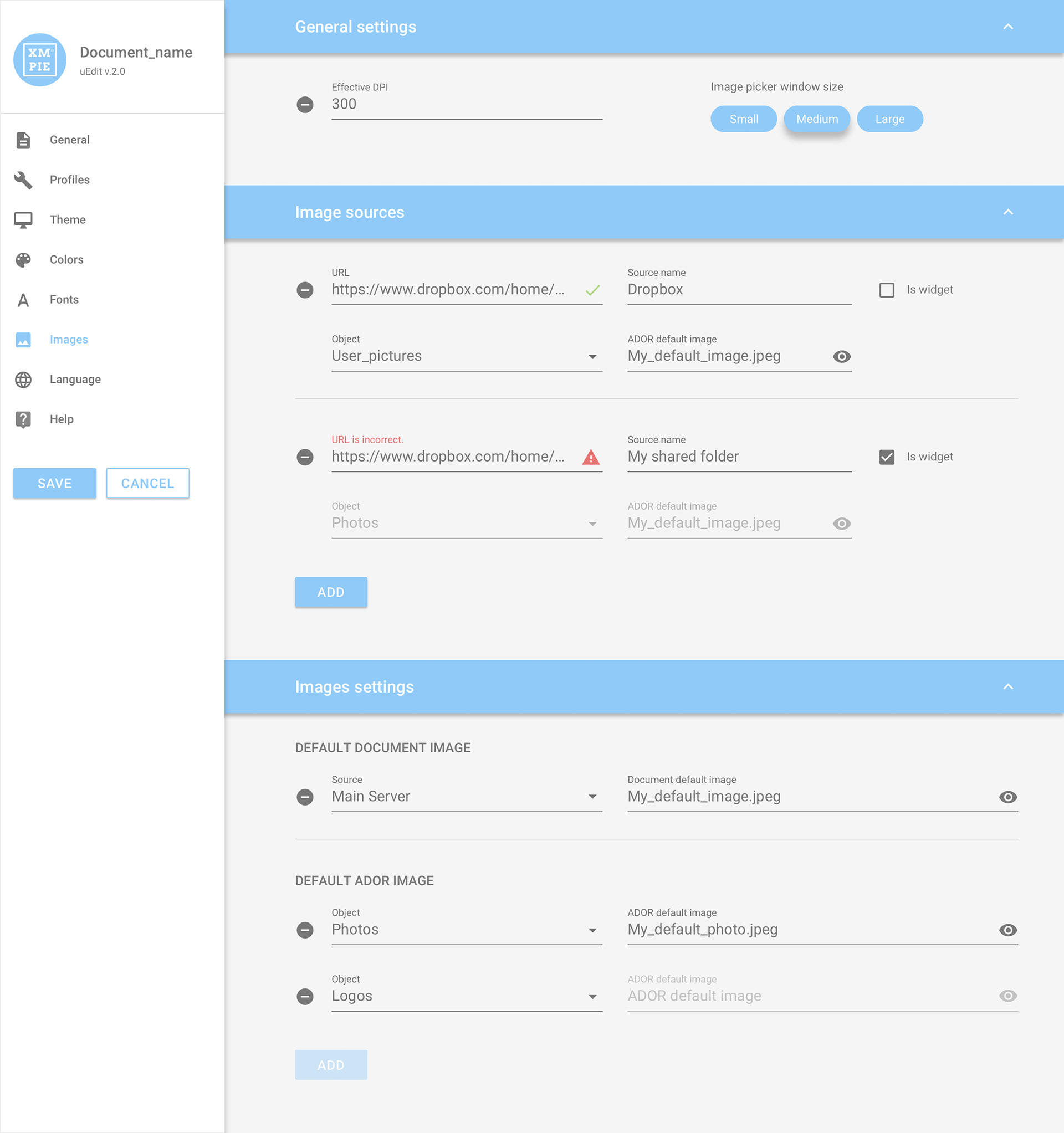Click the Profiles wrench icon
The width and height of the screenshot is (1064, 1133).
[x=23, y=180]
